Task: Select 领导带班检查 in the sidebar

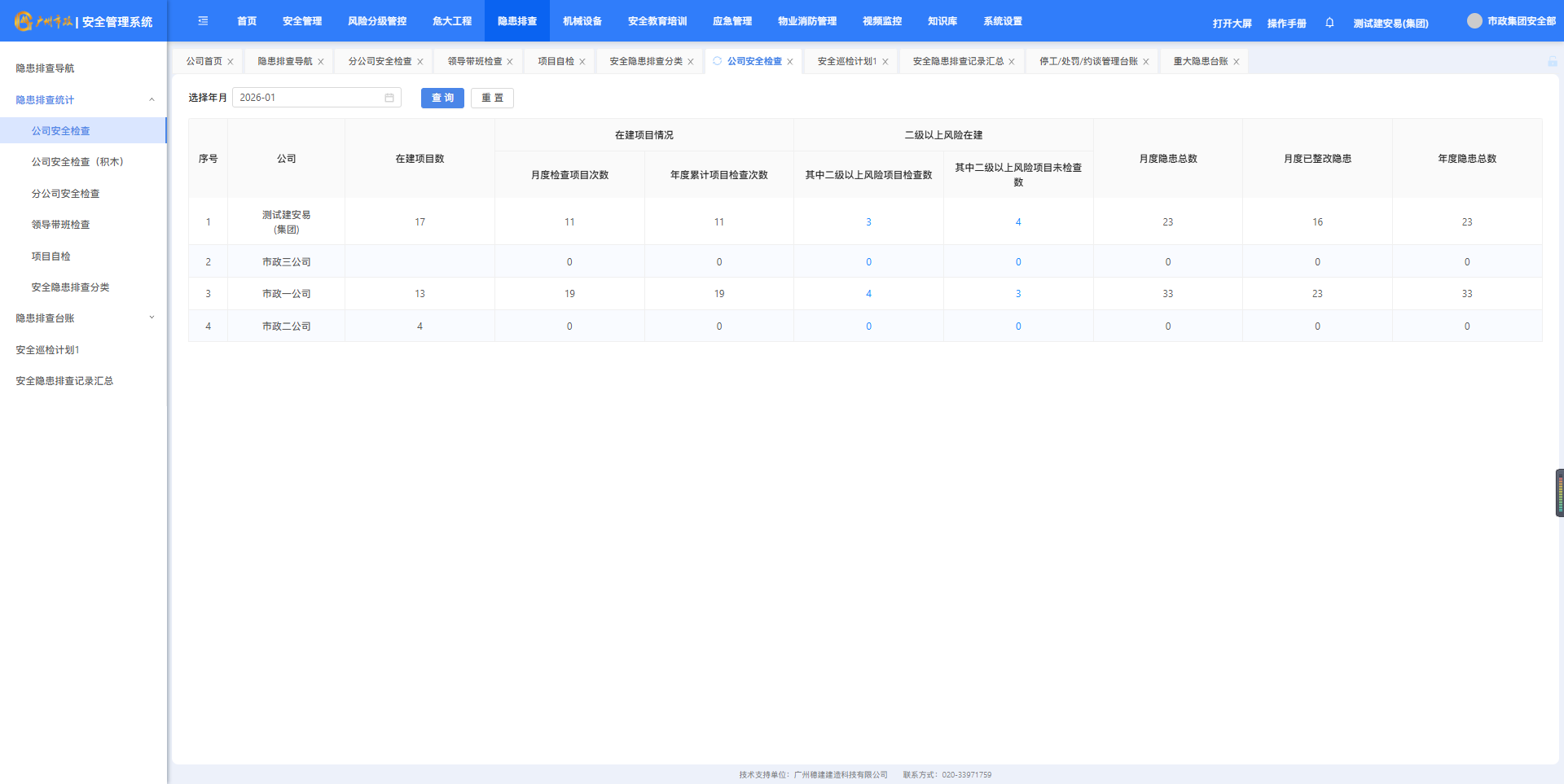Action: coord(60,225)
